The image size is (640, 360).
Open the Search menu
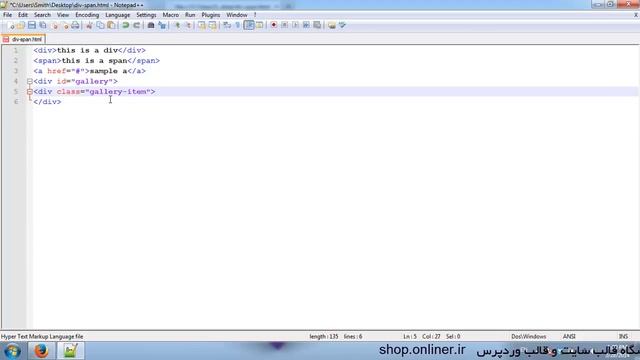42,15
